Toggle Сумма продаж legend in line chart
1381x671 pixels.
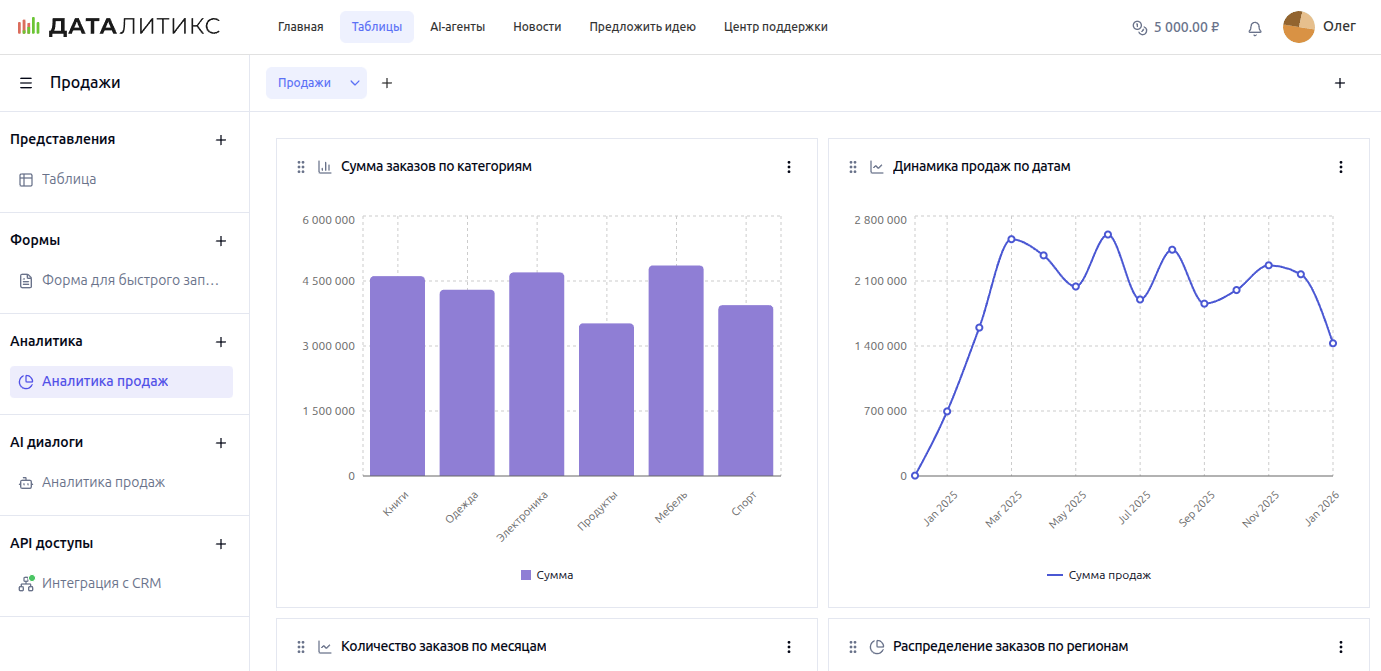1099,575
